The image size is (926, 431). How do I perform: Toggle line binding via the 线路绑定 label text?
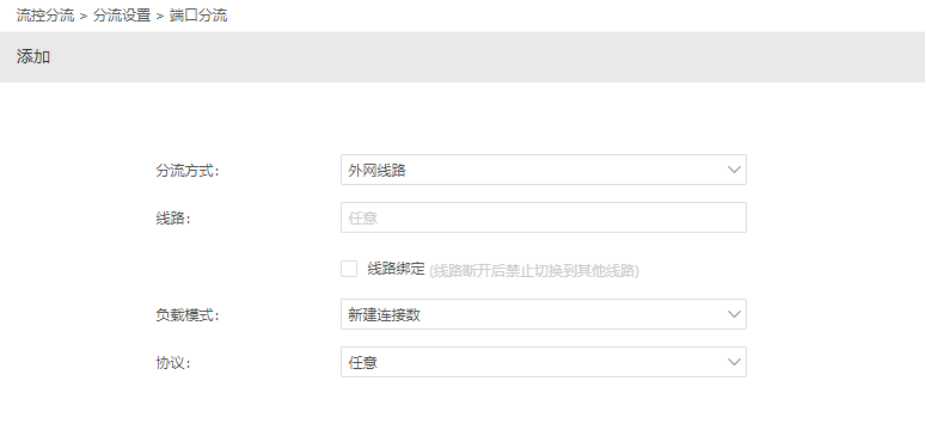(x=396, y=269)
